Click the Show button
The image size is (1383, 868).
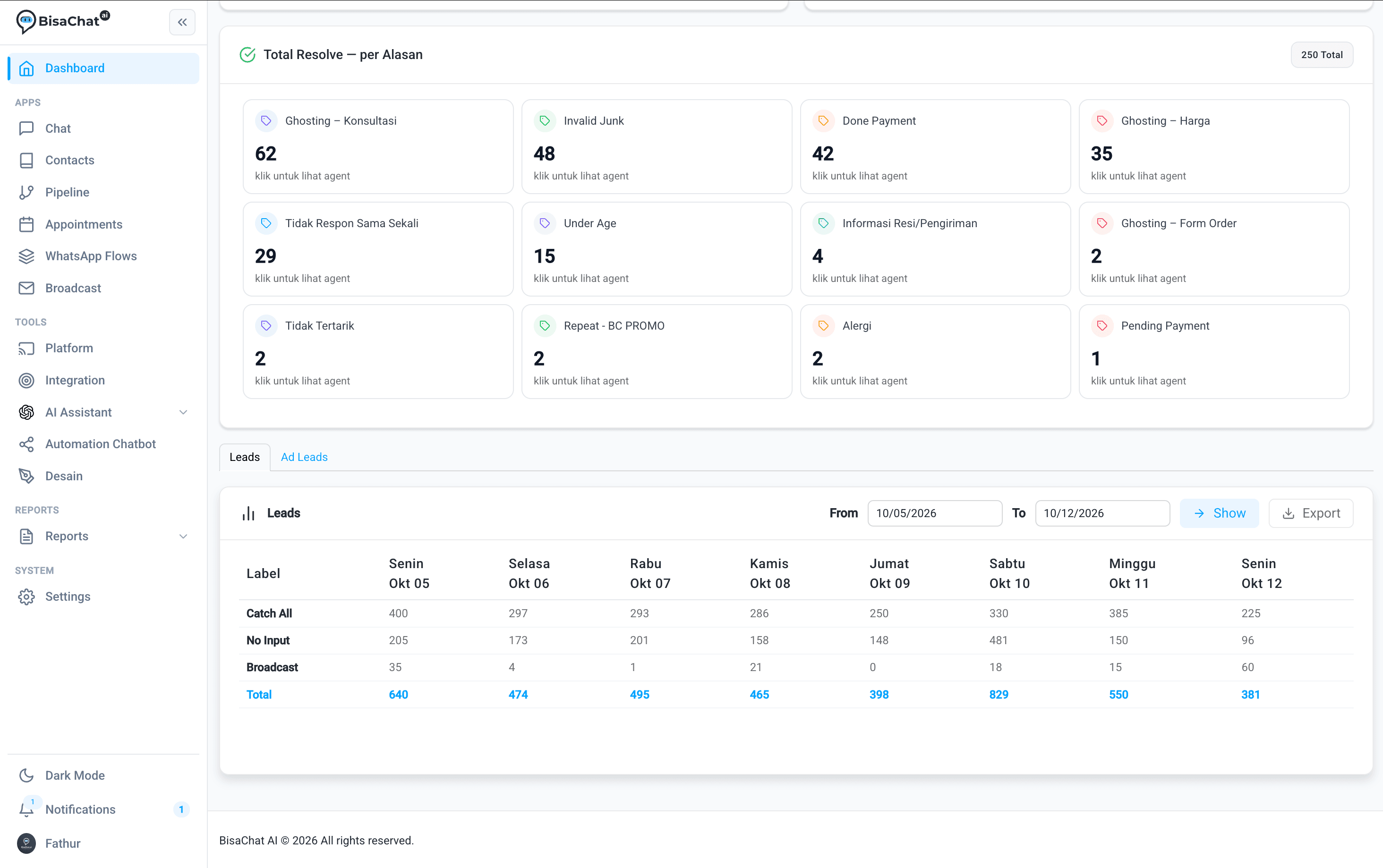(x=1219, y=513)
